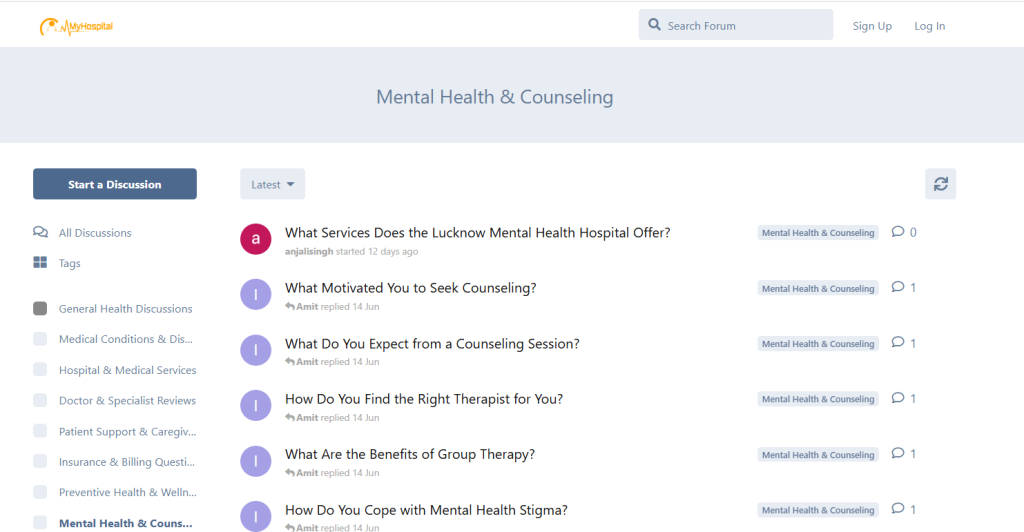The width and height of the screenshot is (1024, 532).
Task: Click reply count icon for Lucknow hospital discussion
Action: coord(898,232)
